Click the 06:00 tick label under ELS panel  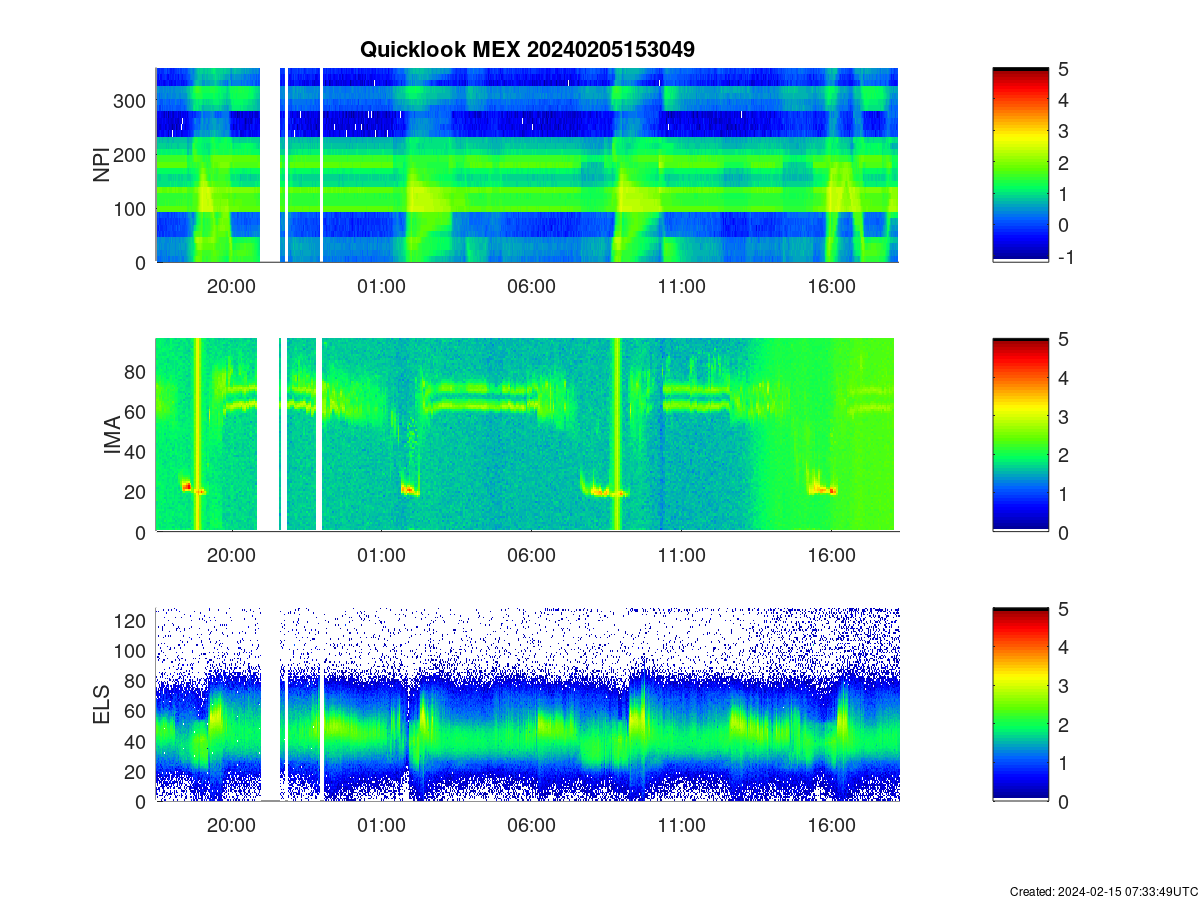pos(531,826)
